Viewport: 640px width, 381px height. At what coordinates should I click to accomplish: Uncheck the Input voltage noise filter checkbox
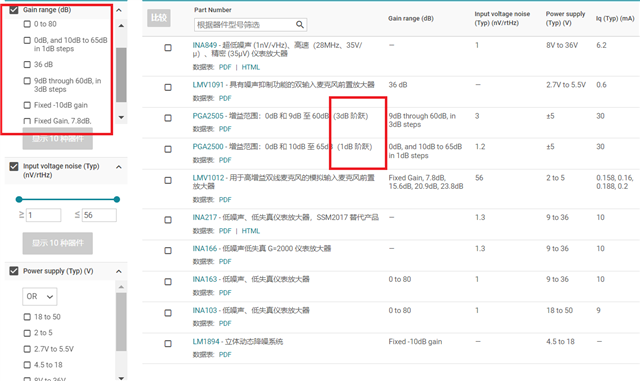tap(14, 166)
